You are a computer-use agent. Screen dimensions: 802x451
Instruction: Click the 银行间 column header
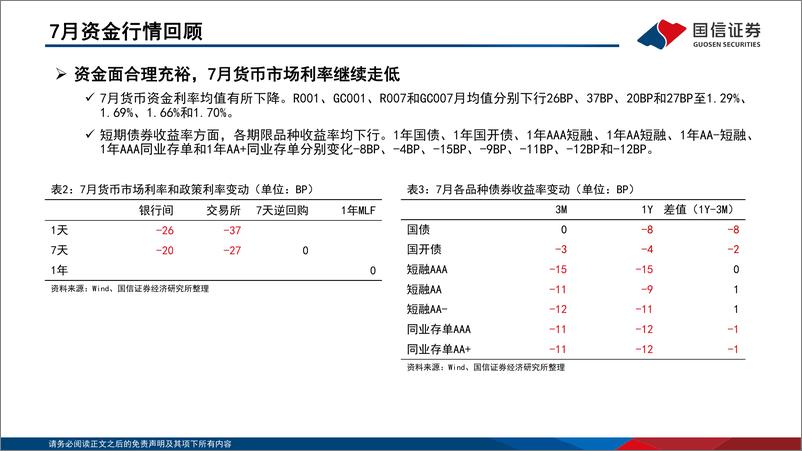(x=156, y=210)
